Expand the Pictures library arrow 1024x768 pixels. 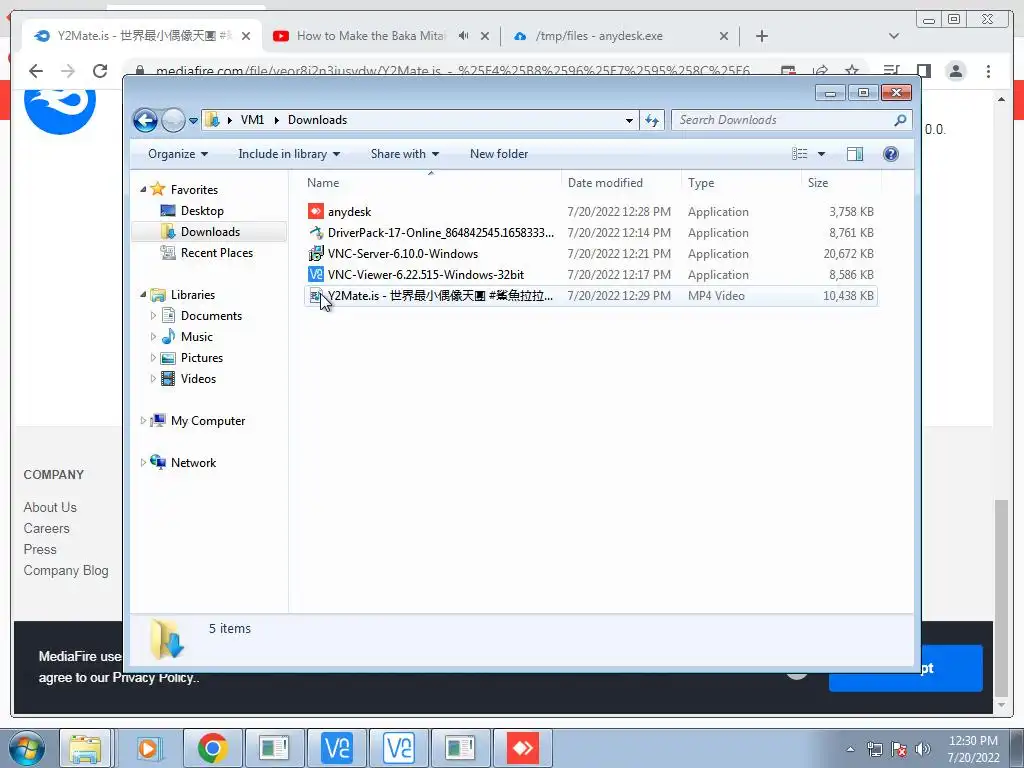point(153,358)
